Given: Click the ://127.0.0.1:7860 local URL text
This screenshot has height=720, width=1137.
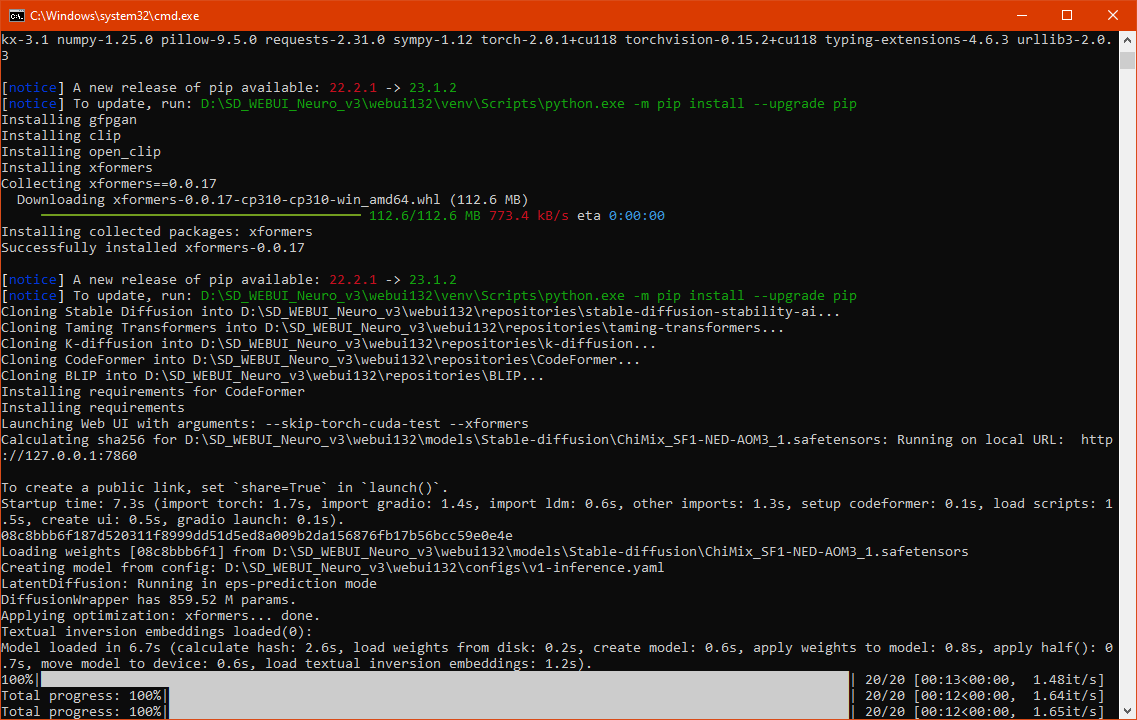Looking at the screenshot, I should coord(69,455).
